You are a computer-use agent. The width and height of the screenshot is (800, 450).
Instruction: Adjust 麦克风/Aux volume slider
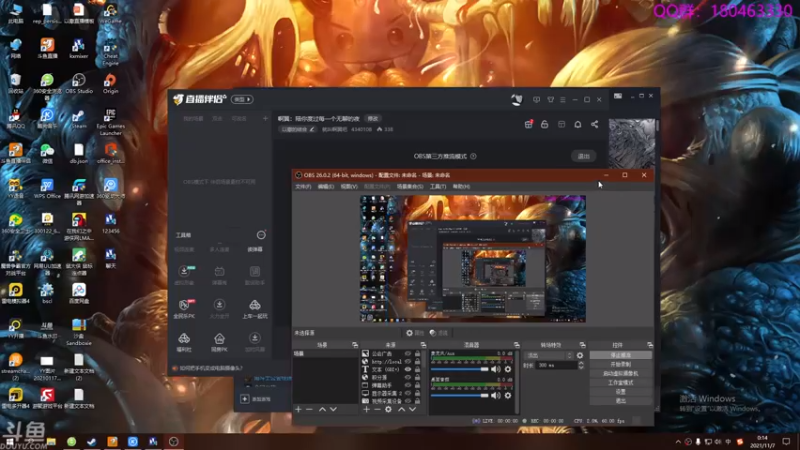click(460, 369)
